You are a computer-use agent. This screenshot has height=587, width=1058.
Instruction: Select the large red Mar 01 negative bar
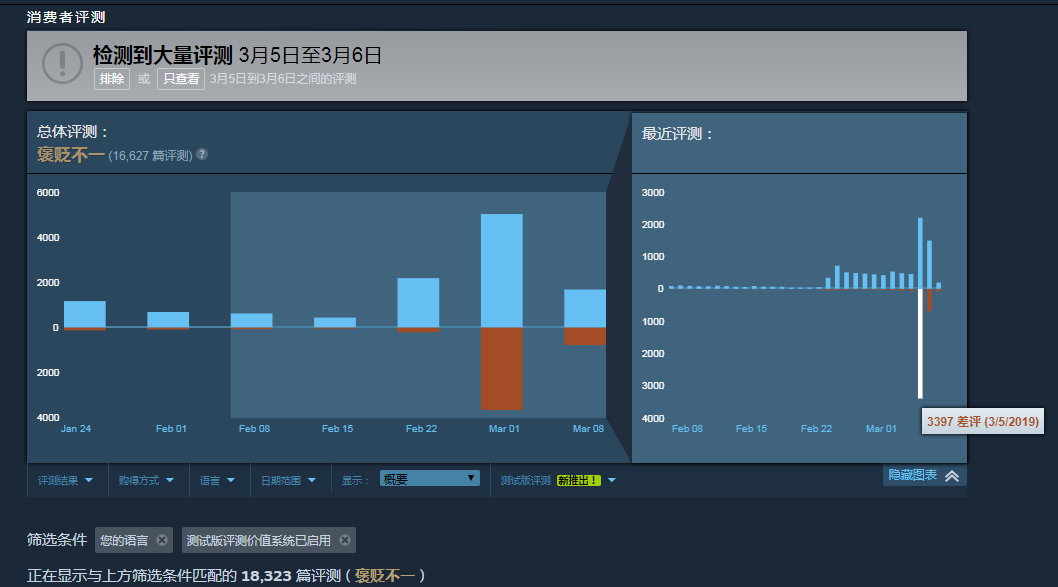(x=501, y=368)
